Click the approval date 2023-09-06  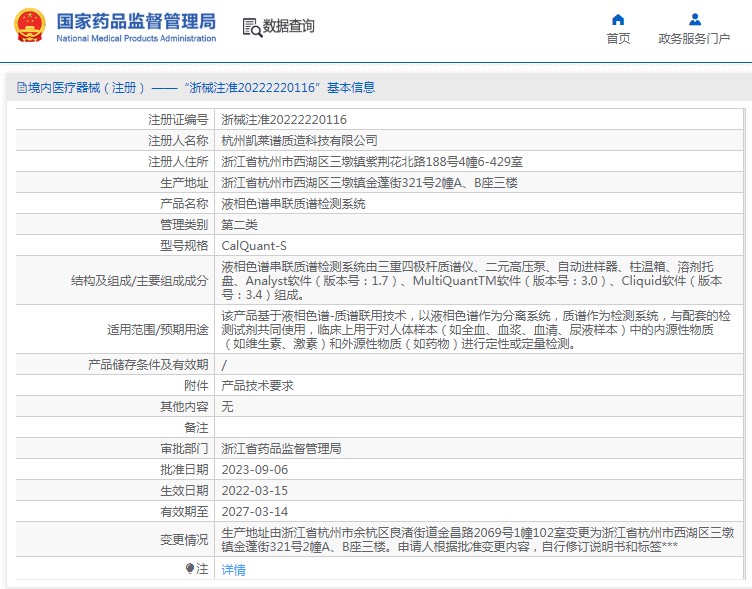[254, 469]
